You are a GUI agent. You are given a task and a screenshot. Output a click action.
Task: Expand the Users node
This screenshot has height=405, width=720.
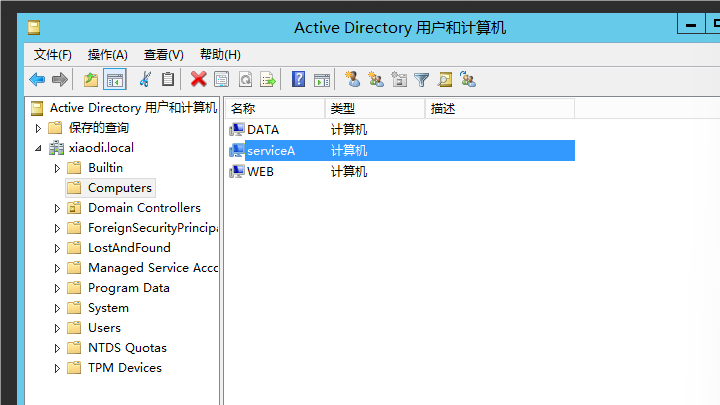pyautogui.click(x=57, y=328)
